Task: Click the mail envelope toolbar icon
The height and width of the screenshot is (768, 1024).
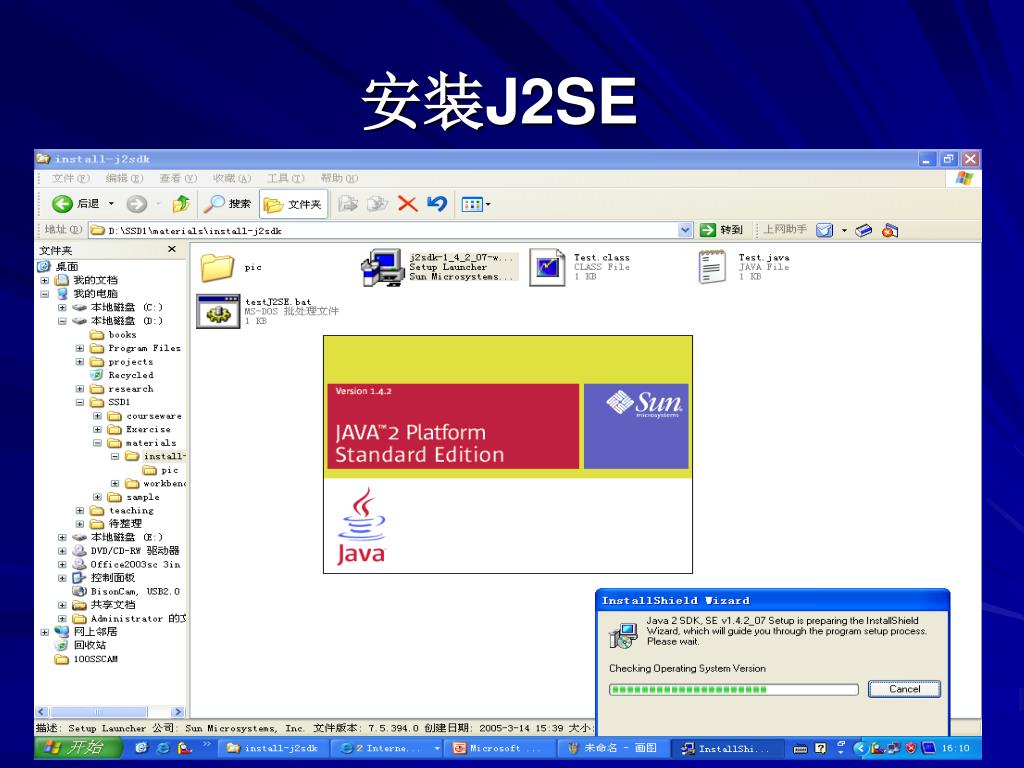Action: pos(825,230)
